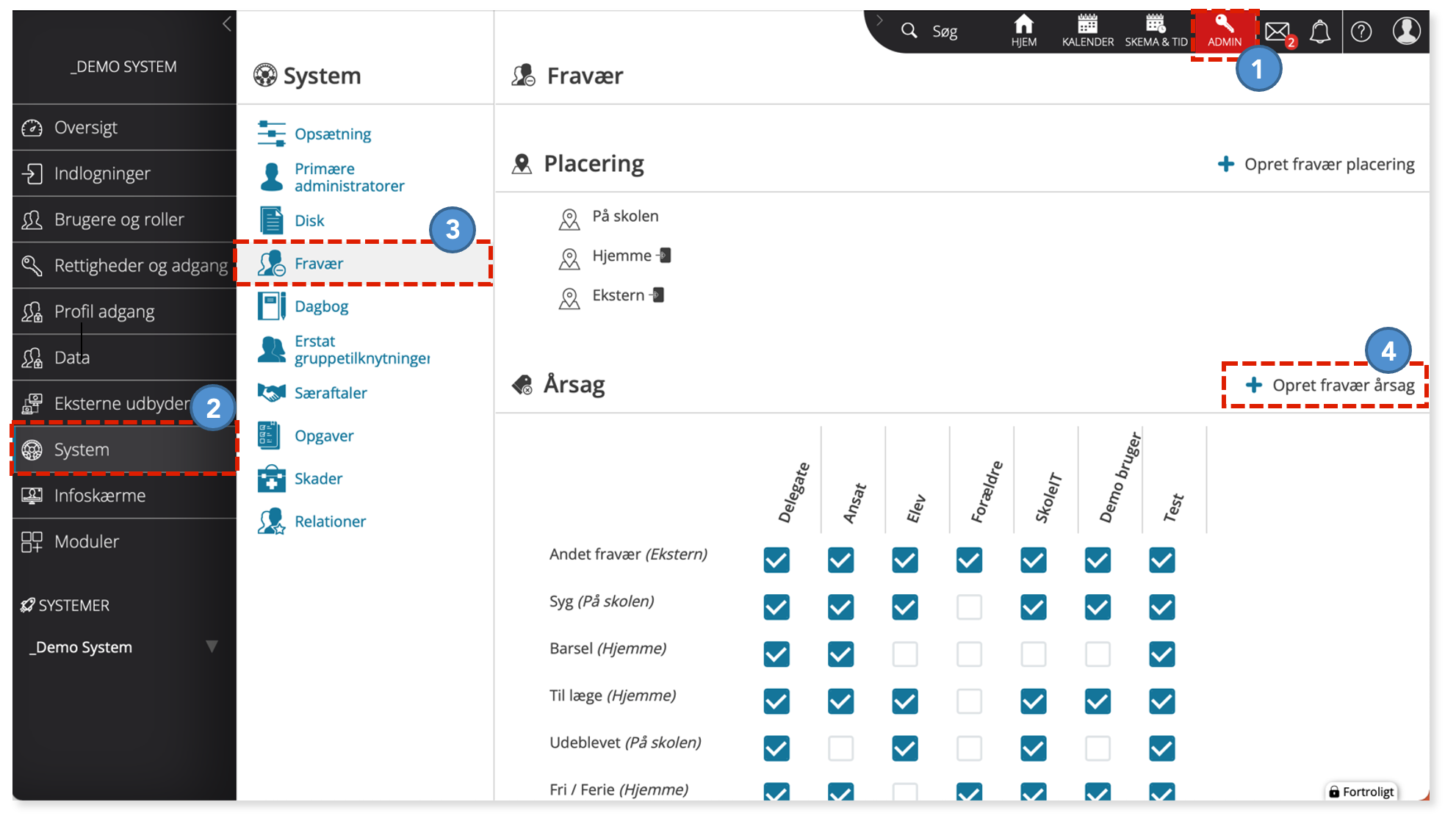Select the På skolen placement
This screenshot has height=824, width=1456.
(625, 217)
